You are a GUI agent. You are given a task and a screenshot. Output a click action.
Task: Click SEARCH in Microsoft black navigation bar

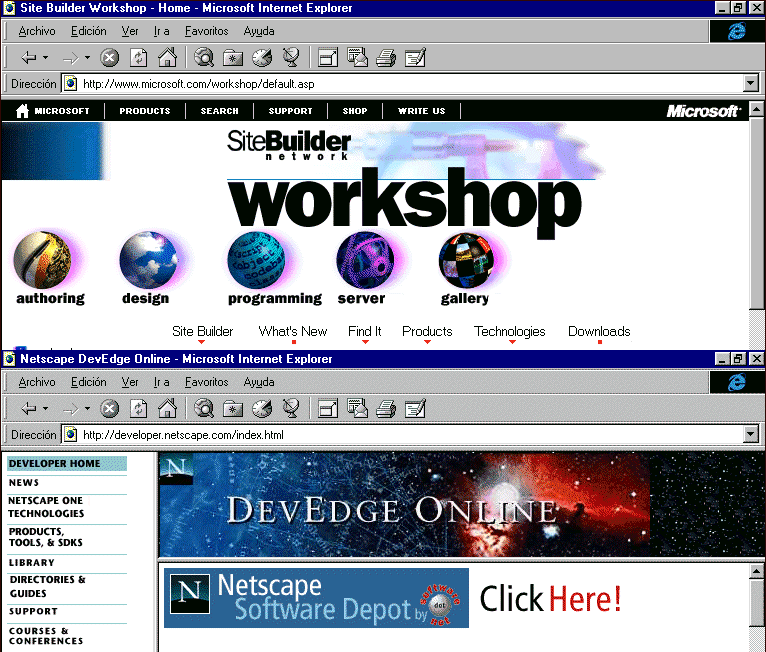(219, 111)
